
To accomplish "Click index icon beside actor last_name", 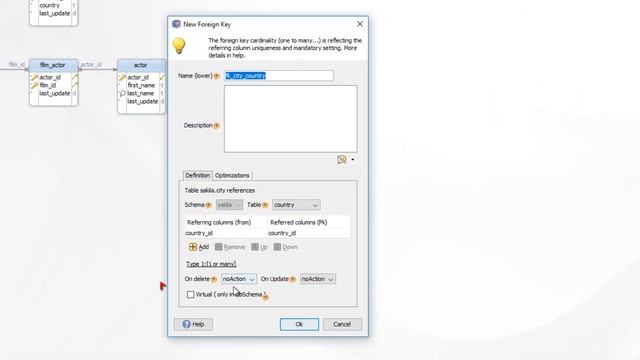I will click(122, 93).
